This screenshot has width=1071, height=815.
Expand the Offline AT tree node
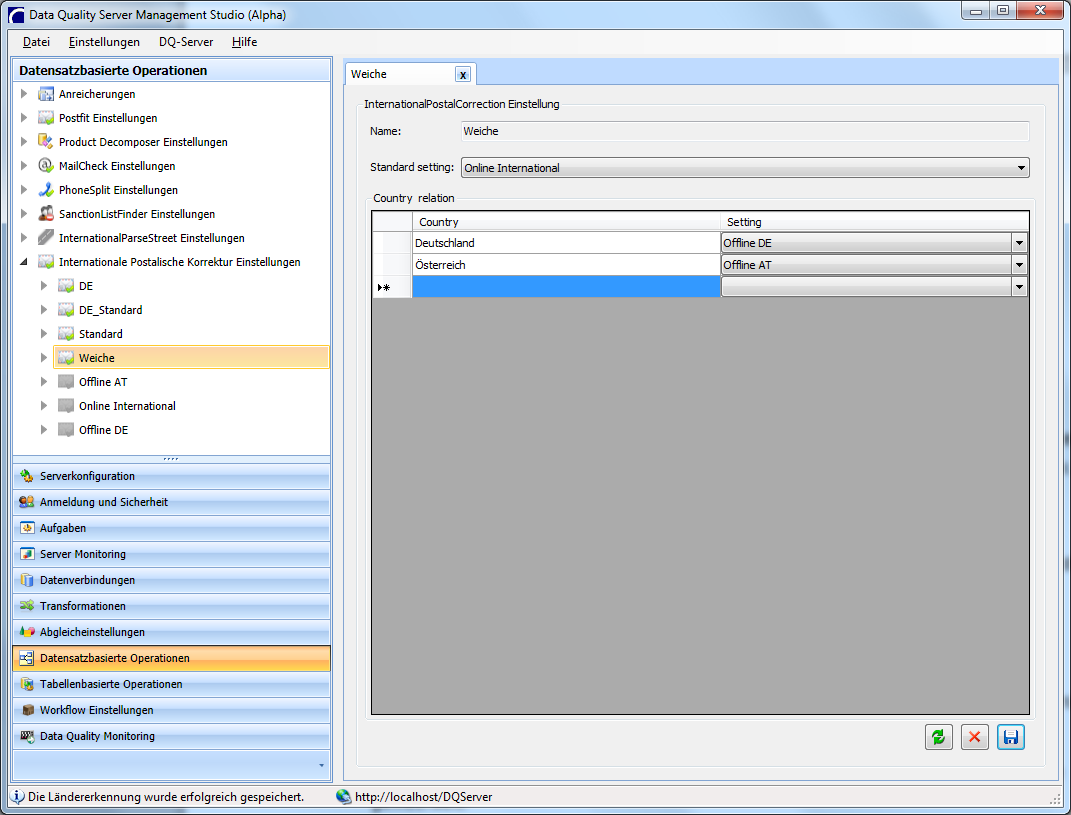coord(44,382)
